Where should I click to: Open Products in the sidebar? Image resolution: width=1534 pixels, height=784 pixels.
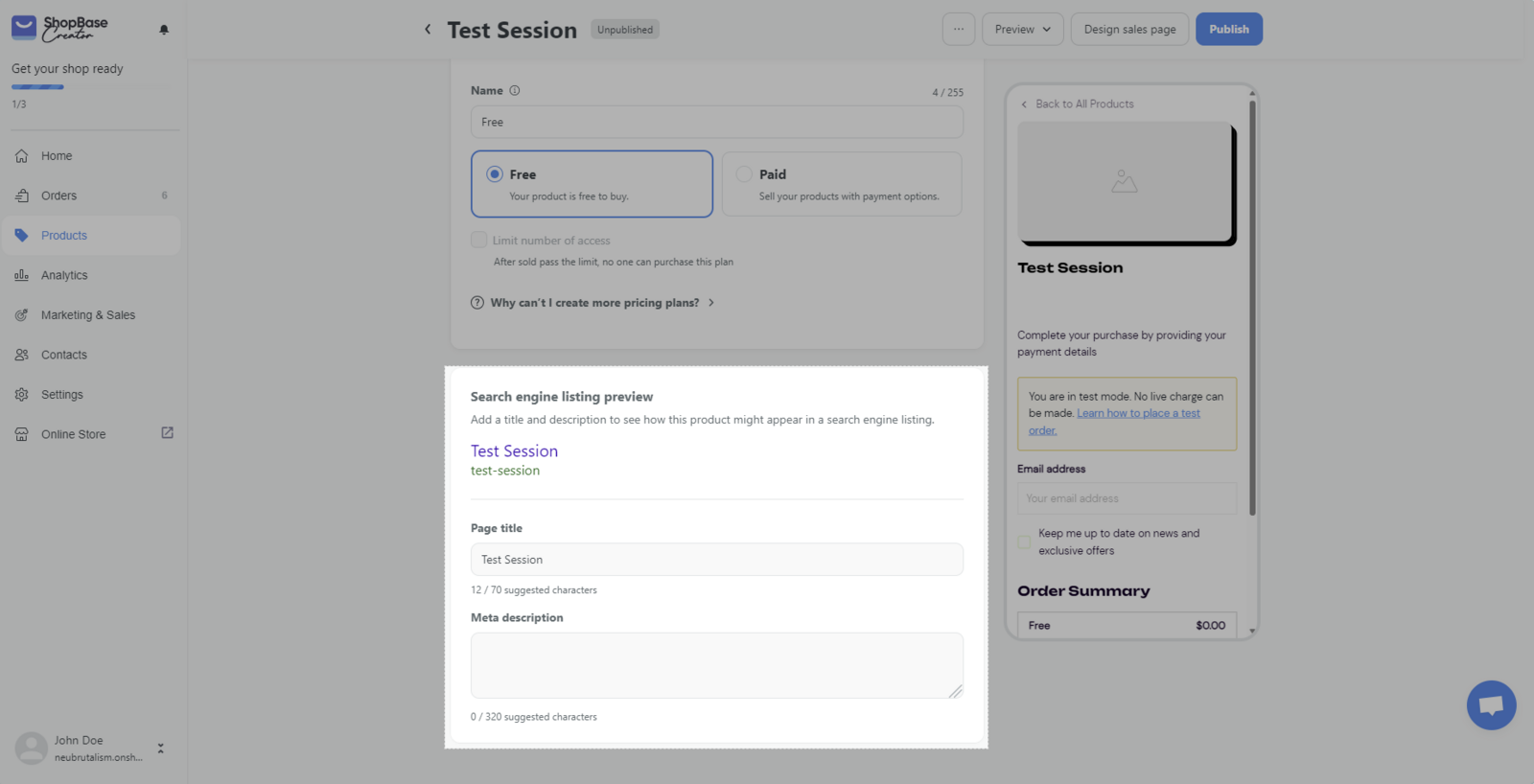tap(91, 235)
